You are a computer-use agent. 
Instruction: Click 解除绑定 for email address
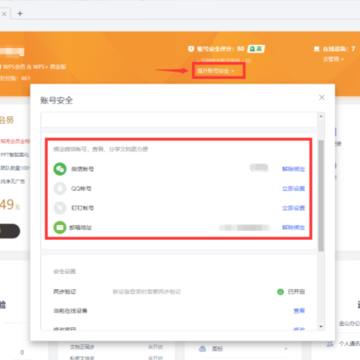point(293,228)
